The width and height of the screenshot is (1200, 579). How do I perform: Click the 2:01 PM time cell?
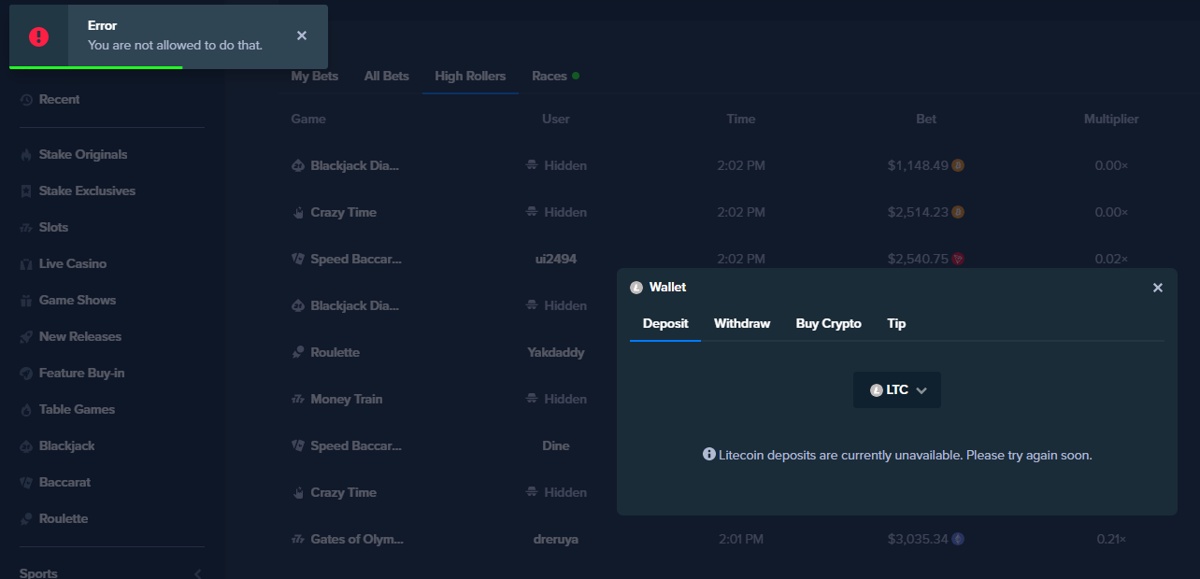741,539
